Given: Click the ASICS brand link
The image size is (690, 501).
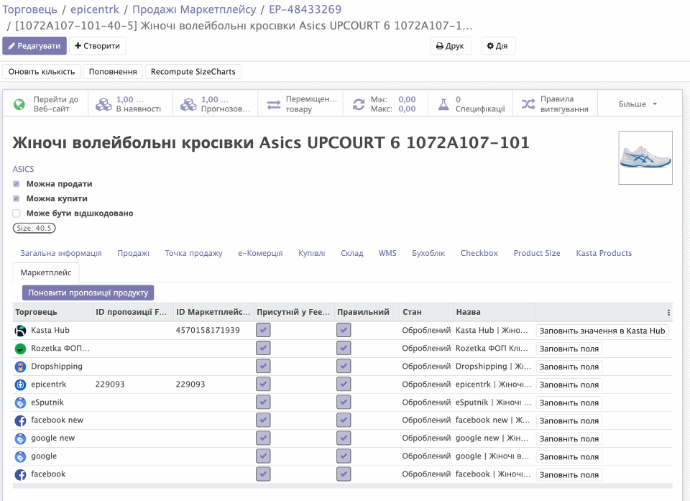Looking at the screenshot, I should coord(23,169).
